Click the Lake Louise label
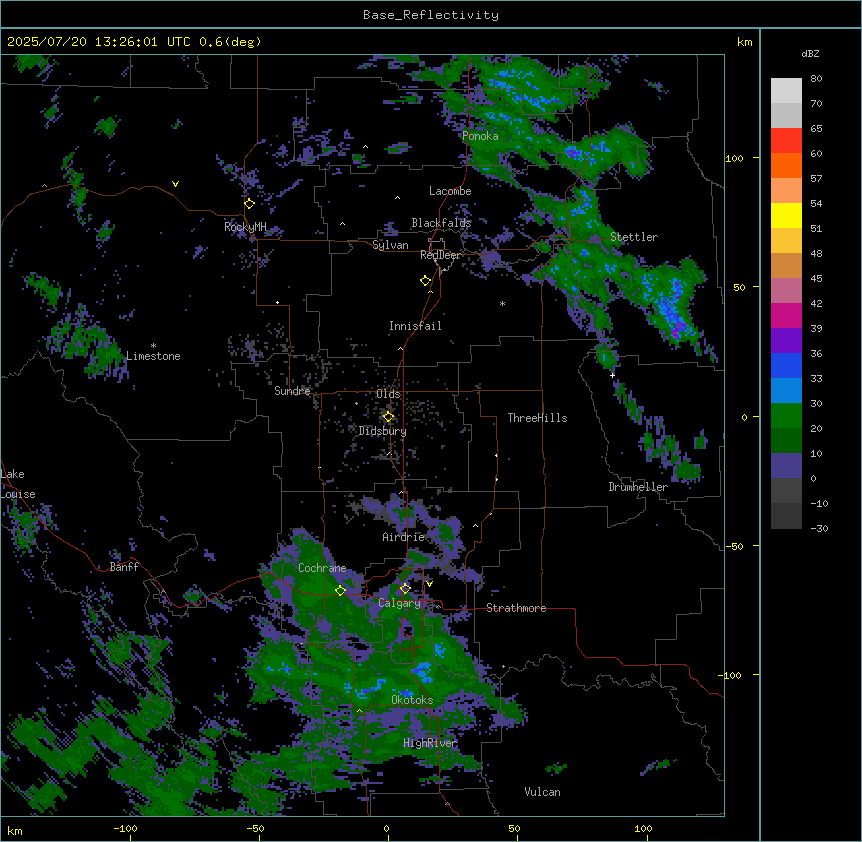Image resolution: width=862 pixels, height=842 pixels. click(18, 484)
